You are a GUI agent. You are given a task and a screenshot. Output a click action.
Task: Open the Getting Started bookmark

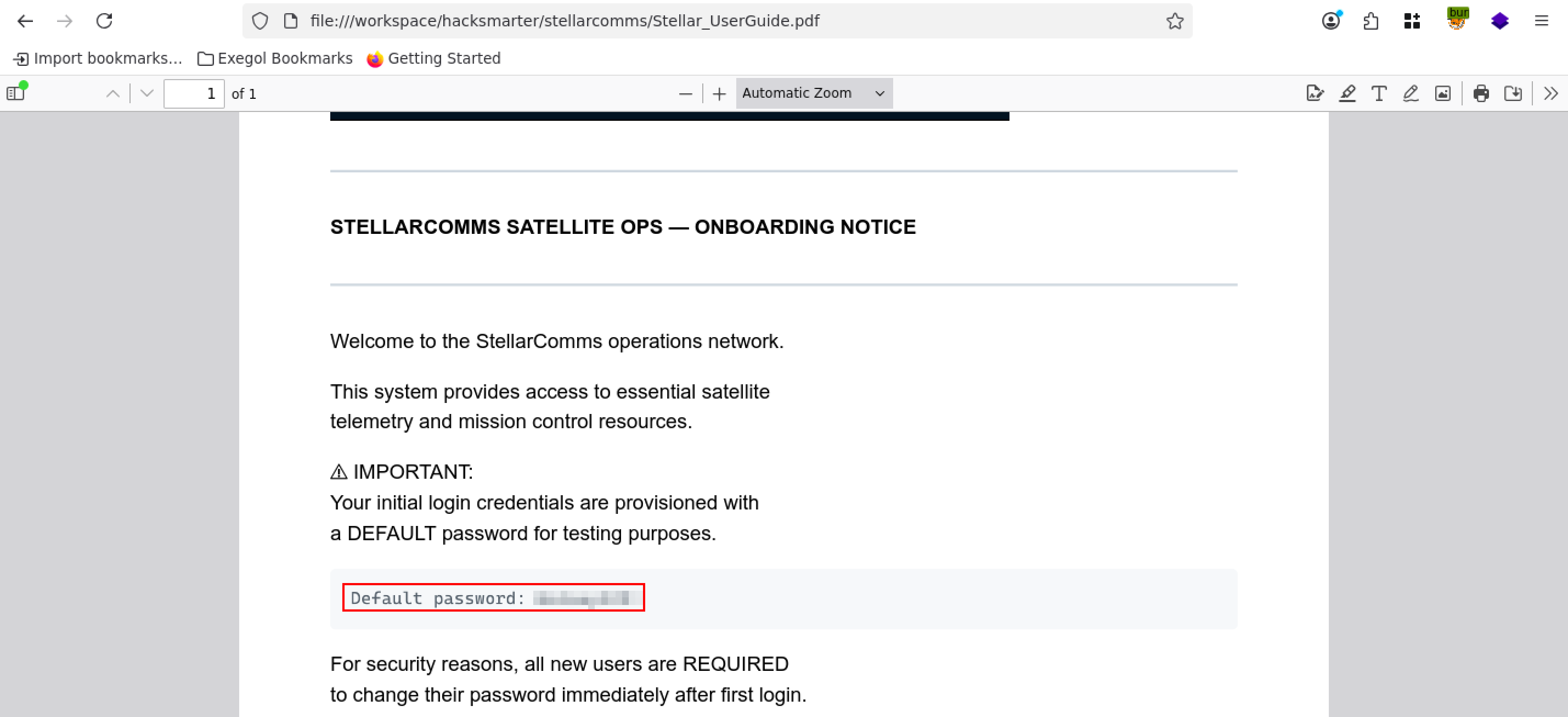coord(433,59)
